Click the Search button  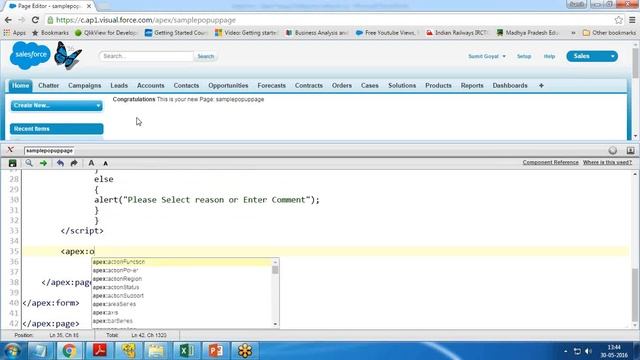point(206,56)
